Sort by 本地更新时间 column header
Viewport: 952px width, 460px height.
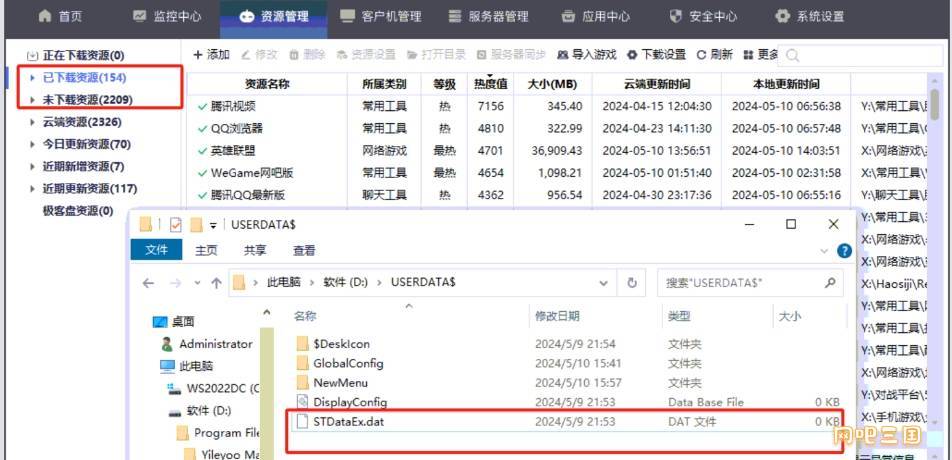point(786,84)
